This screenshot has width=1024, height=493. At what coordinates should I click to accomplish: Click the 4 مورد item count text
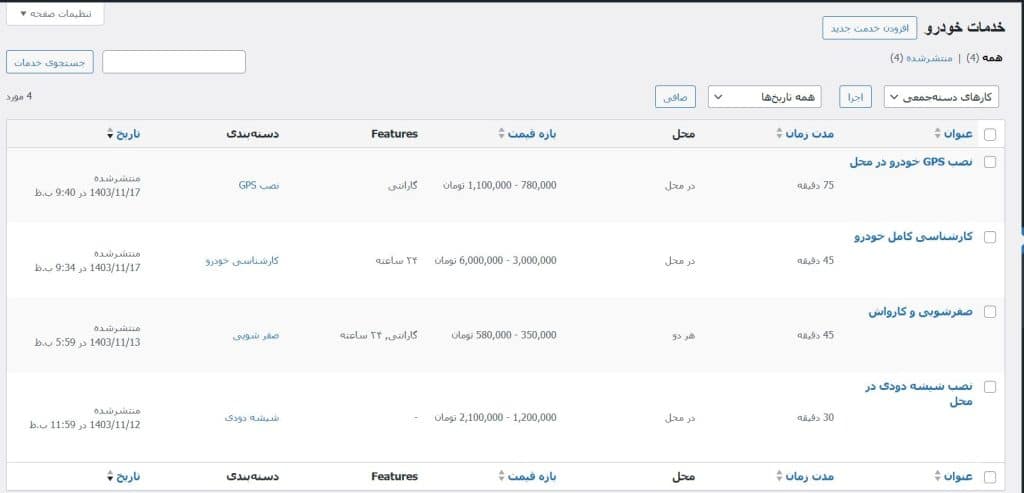point(19,97)
